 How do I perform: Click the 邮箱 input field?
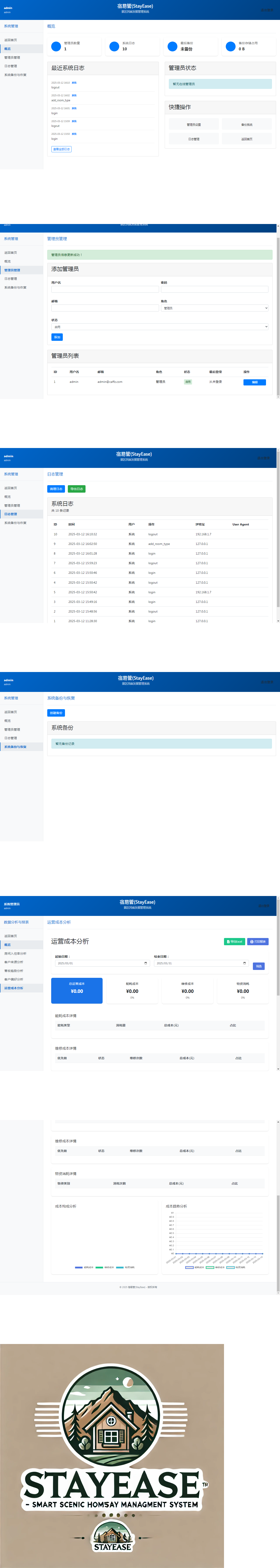[x=105, y=308]
